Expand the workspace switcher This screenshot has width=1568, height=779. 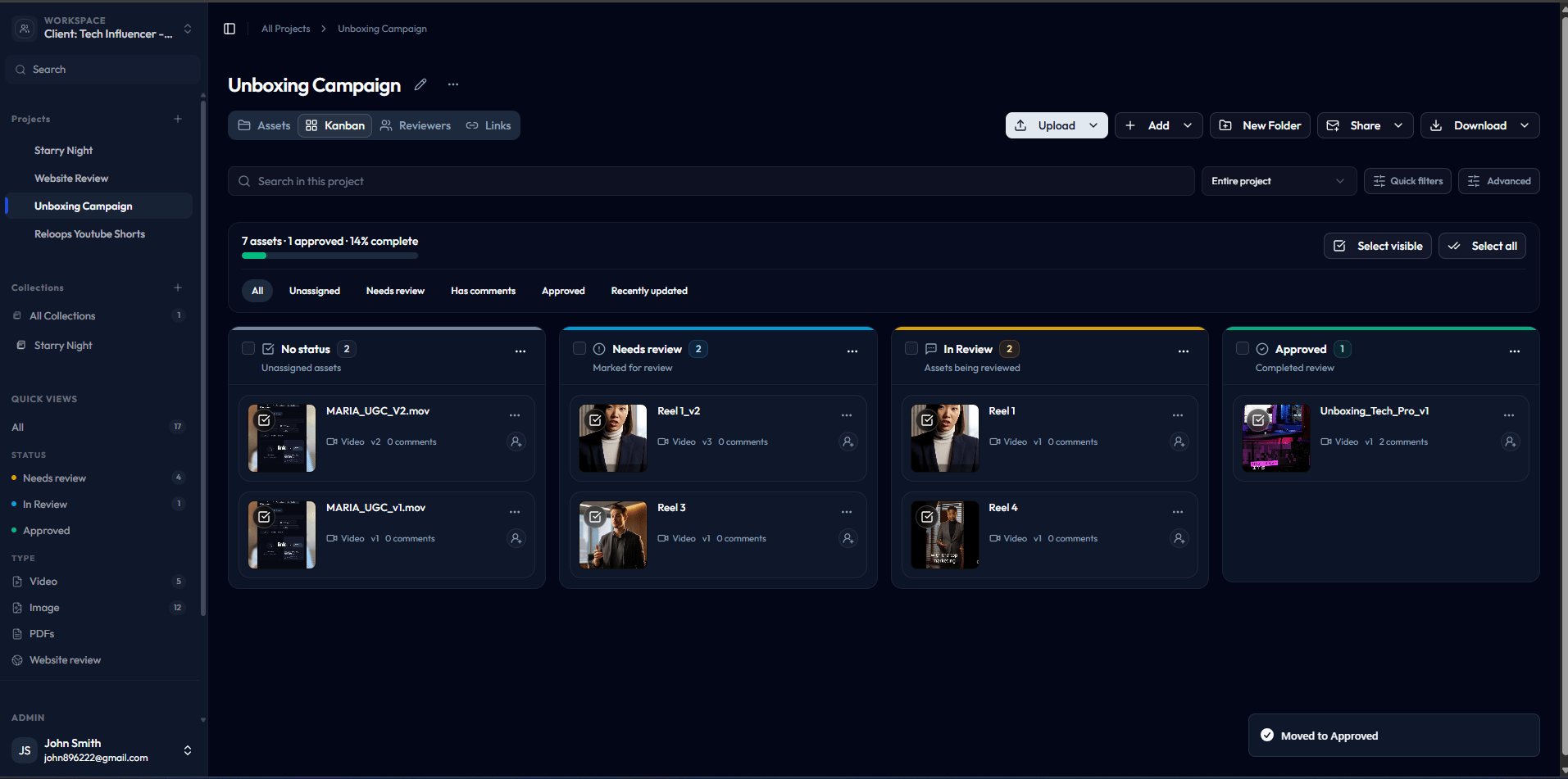point(188,29)
